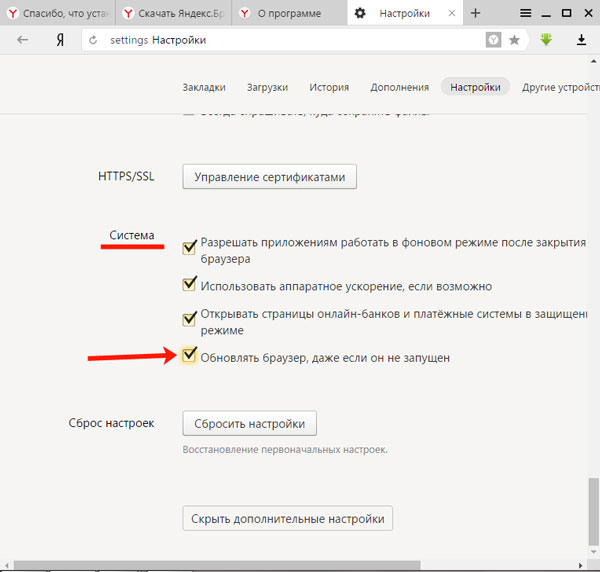Bookmark page with the star icon
This screenshot has height=572, width=600.
tap(514, 40)
